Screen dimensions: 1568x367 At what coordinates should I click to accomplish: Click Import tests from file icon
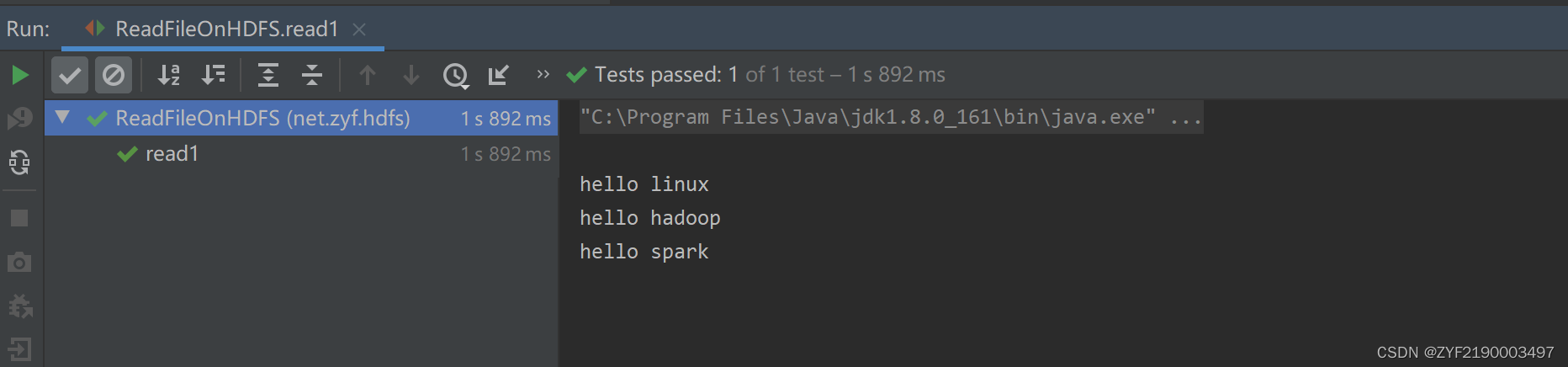click(499, 76)
